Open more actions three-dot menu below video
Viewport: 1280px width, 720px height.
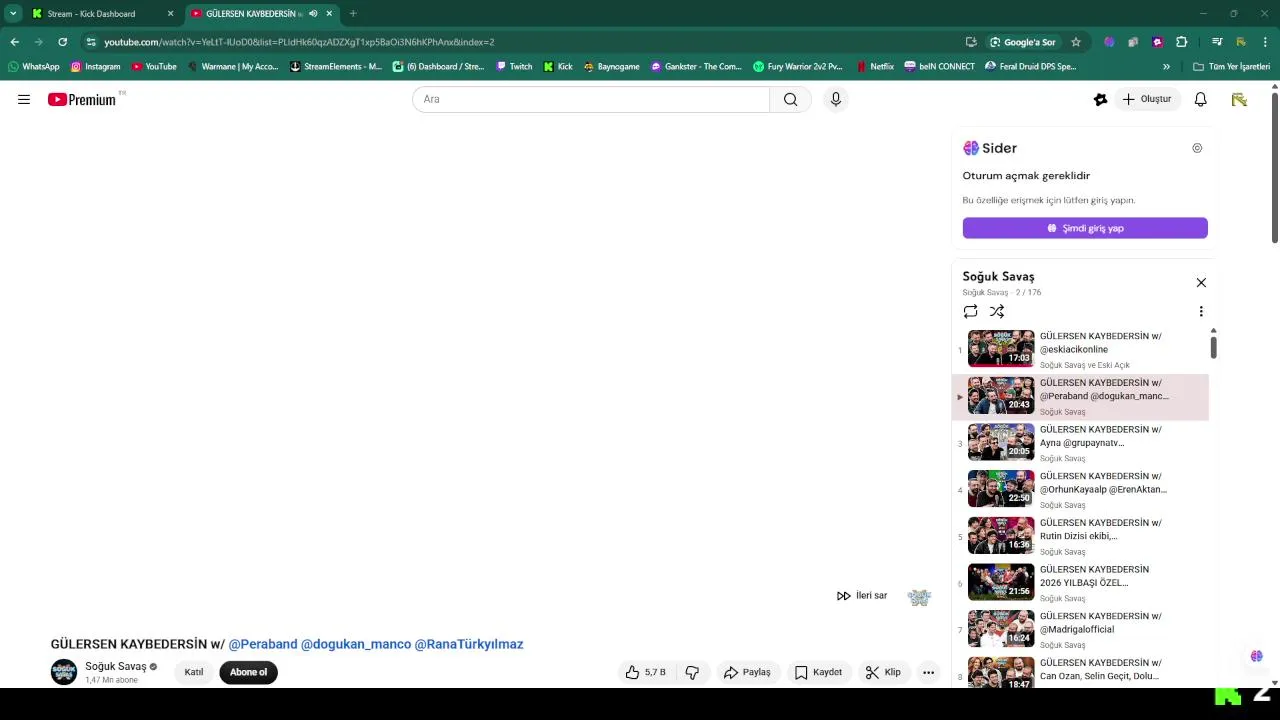[928, 672]
